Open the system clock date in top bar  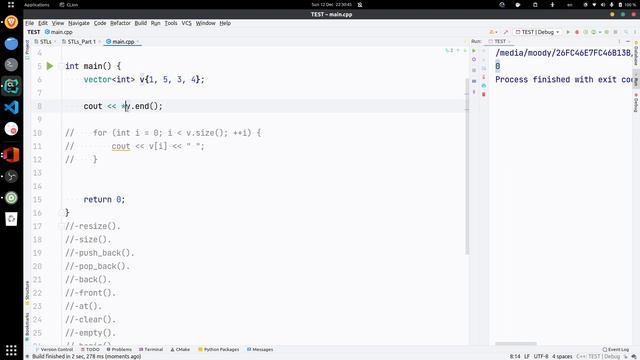(x=331, y=4)
